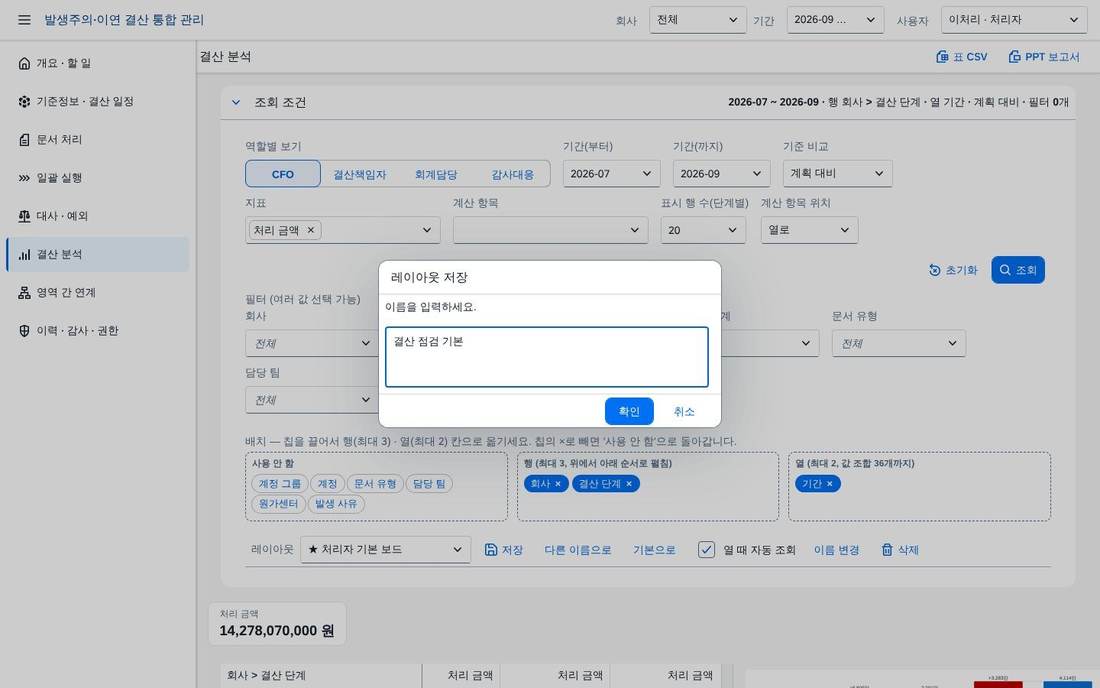This screenshot has width=1100, height=688.
Task: Click the 다른 이름으로 link
Action: (x=577, y=550)
